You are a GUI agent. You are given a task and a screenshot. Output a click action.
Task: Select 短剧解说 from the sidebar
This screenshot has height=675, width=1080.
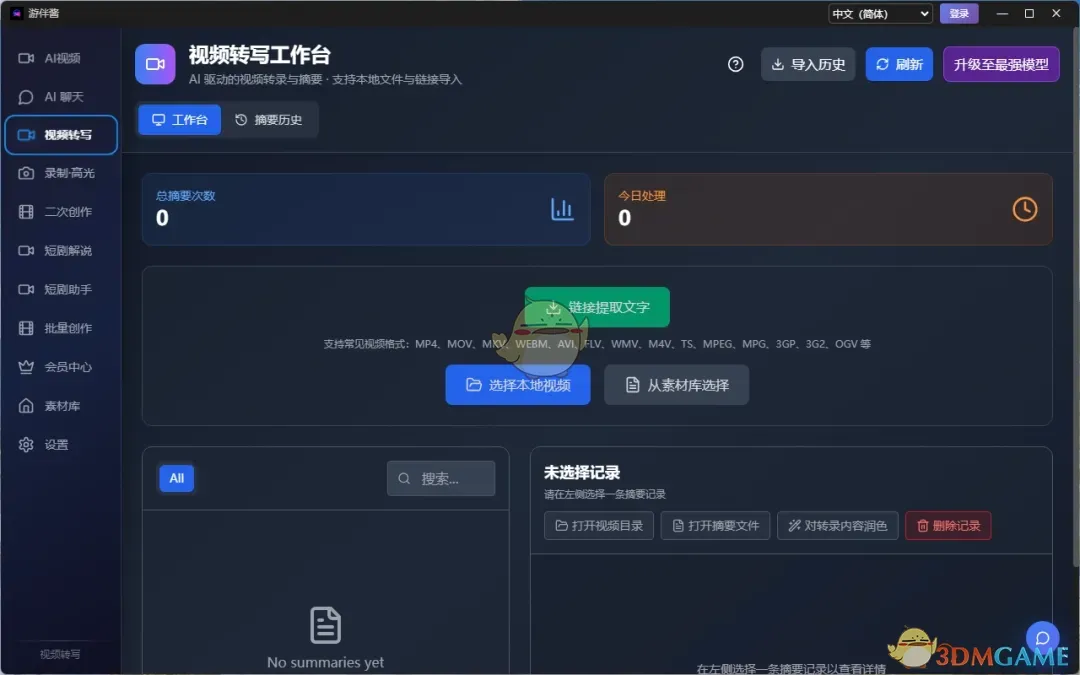pos(60,250)
